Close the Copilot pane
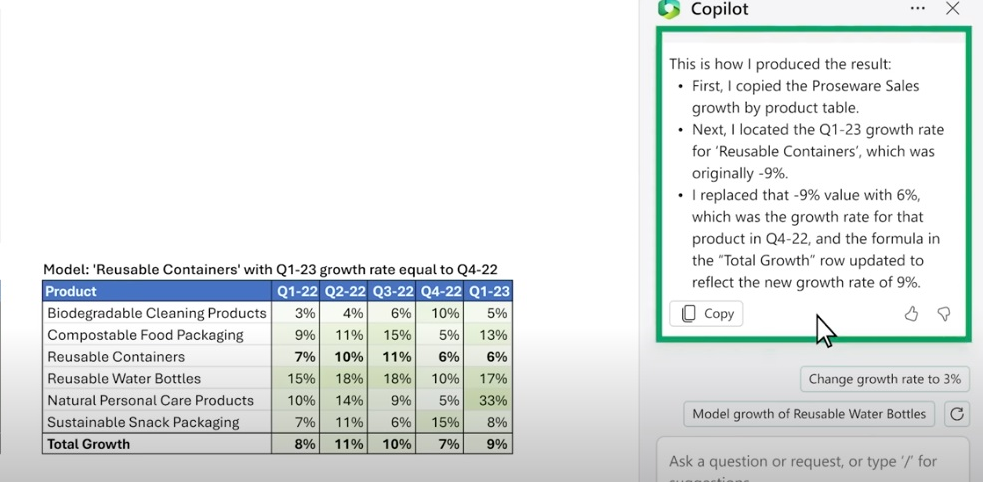This screenshot has width=983, height=482. (x=952, y=9)
